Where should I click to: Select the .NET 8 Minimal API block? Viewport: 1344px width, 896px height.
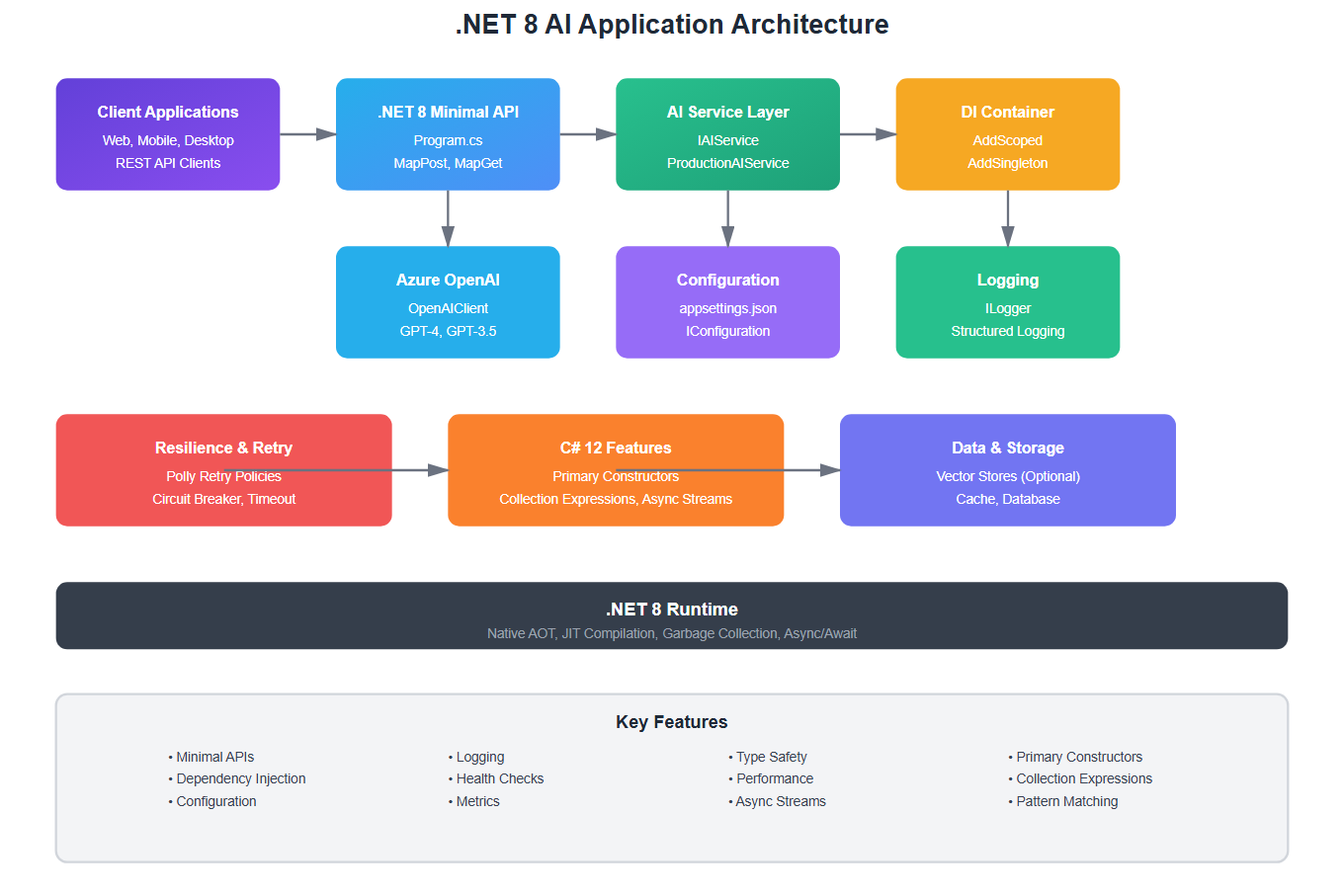(x=448, y=134)
